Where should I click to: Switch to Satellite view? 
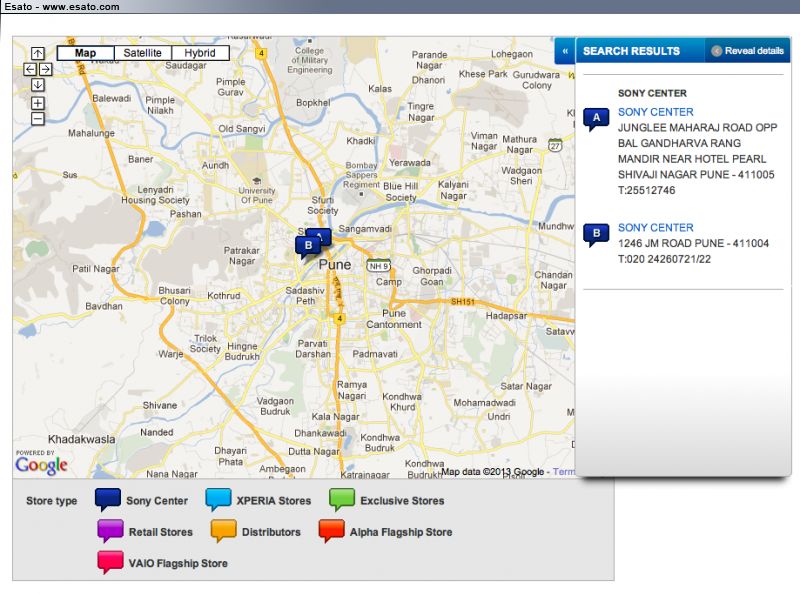[142, 53]
